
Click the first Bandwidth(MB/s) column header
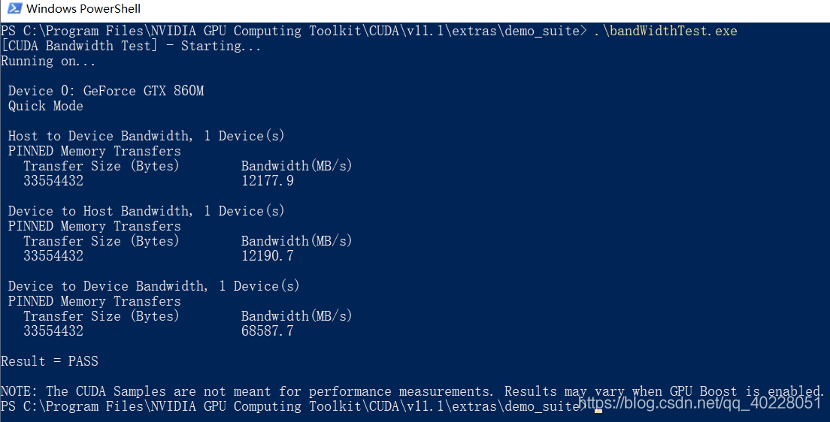(x=297, y=166)
